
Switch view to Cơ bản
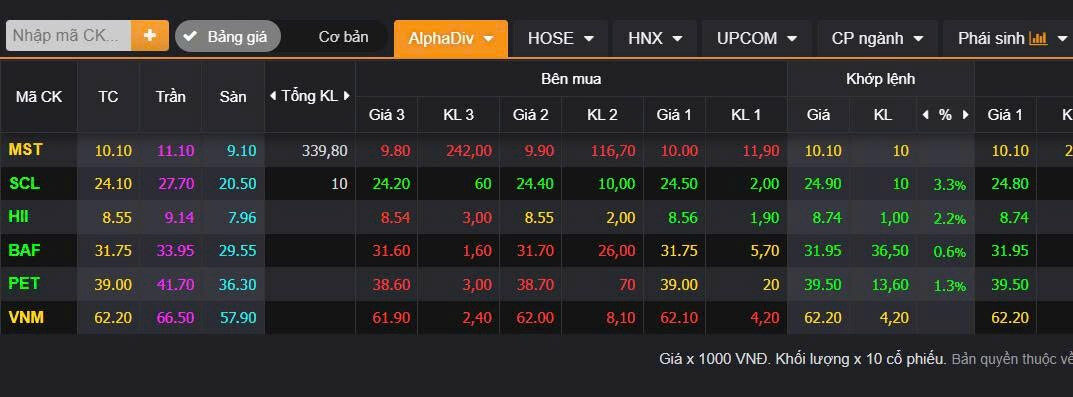344,36
